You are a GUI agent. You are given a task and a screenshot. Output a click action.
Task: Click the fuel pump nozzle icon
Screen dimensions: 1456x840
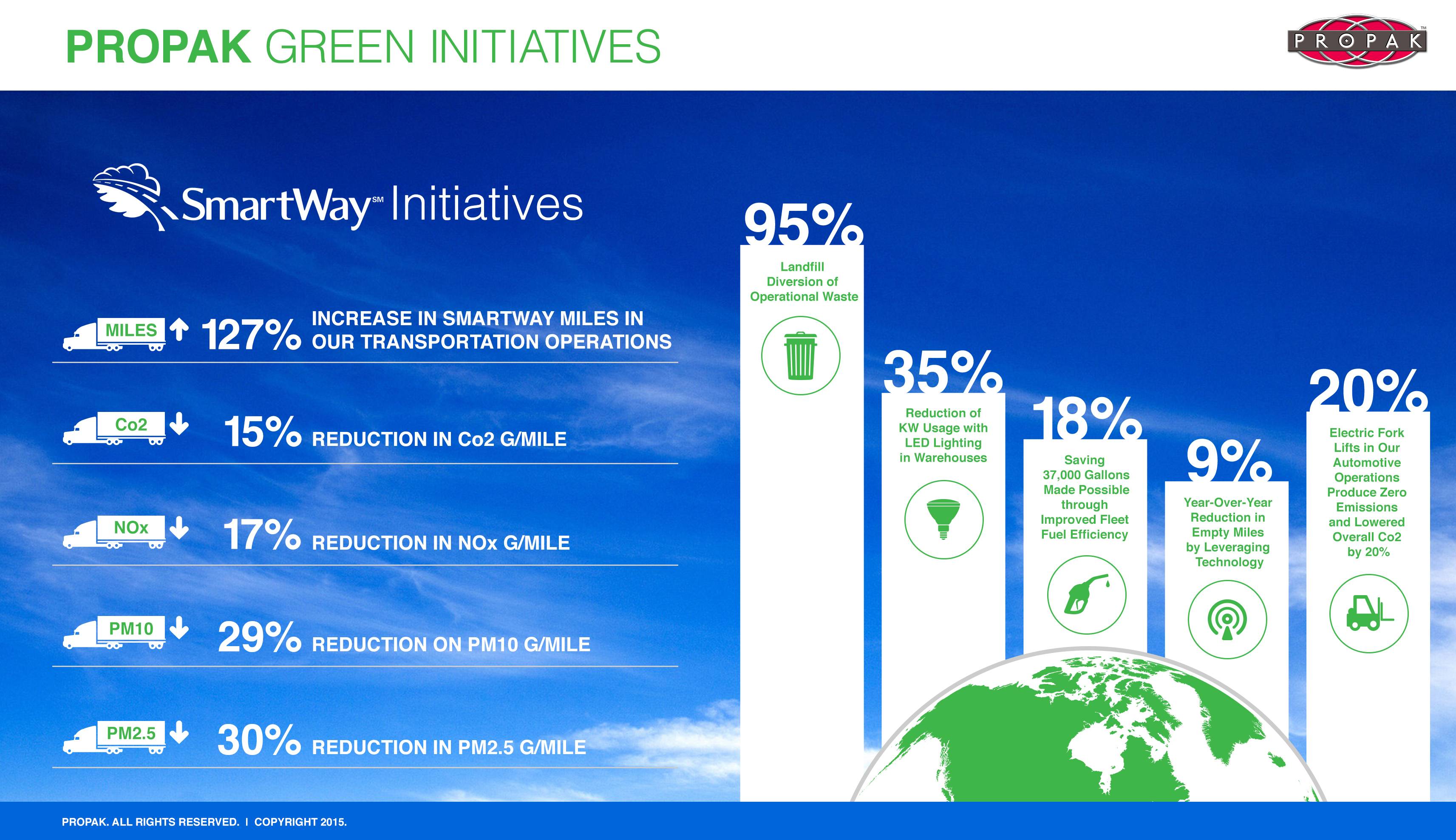(x=1086, y=595)
